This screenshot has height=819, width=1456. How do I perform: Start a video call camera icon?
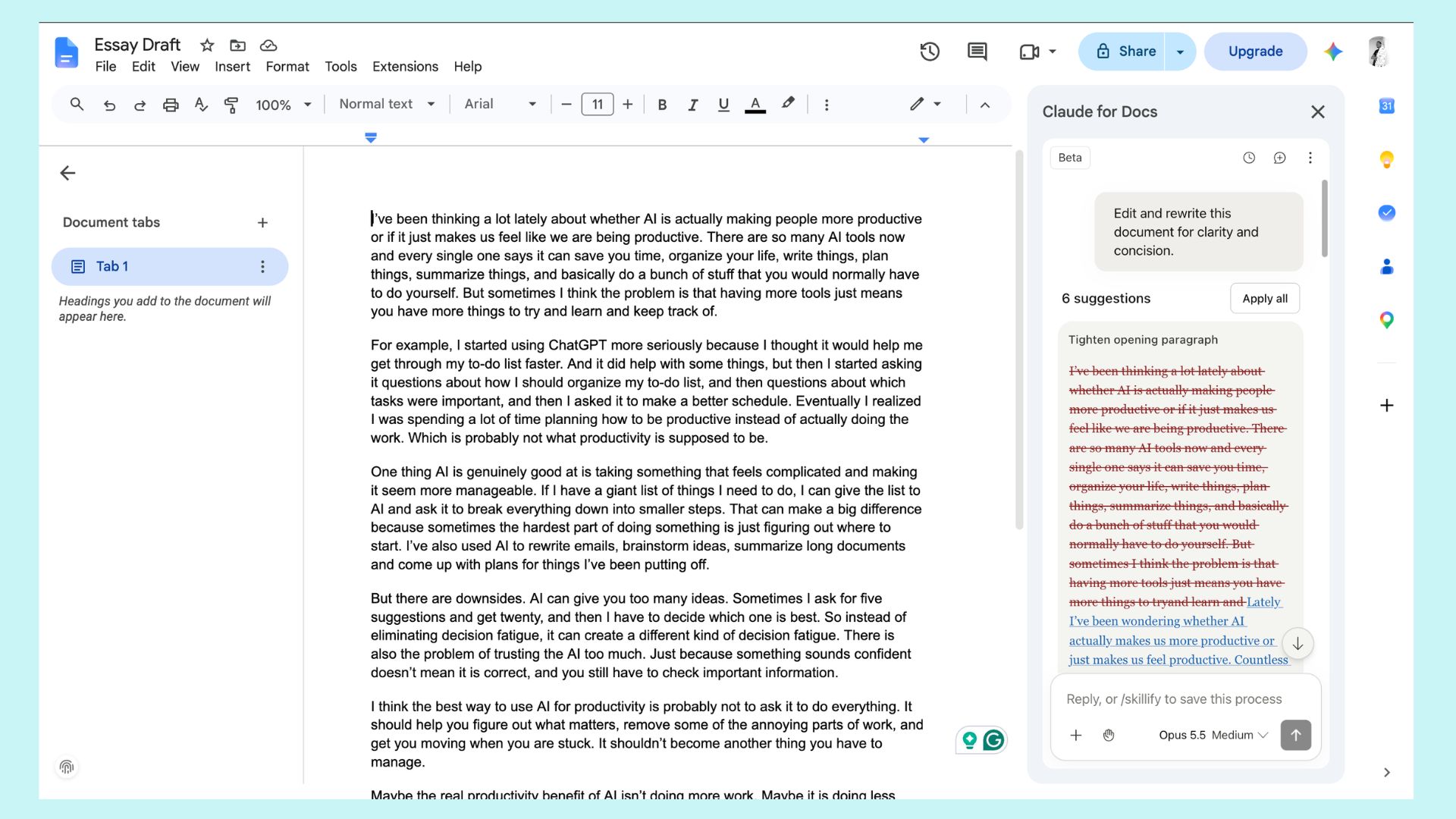(1029, 52)
